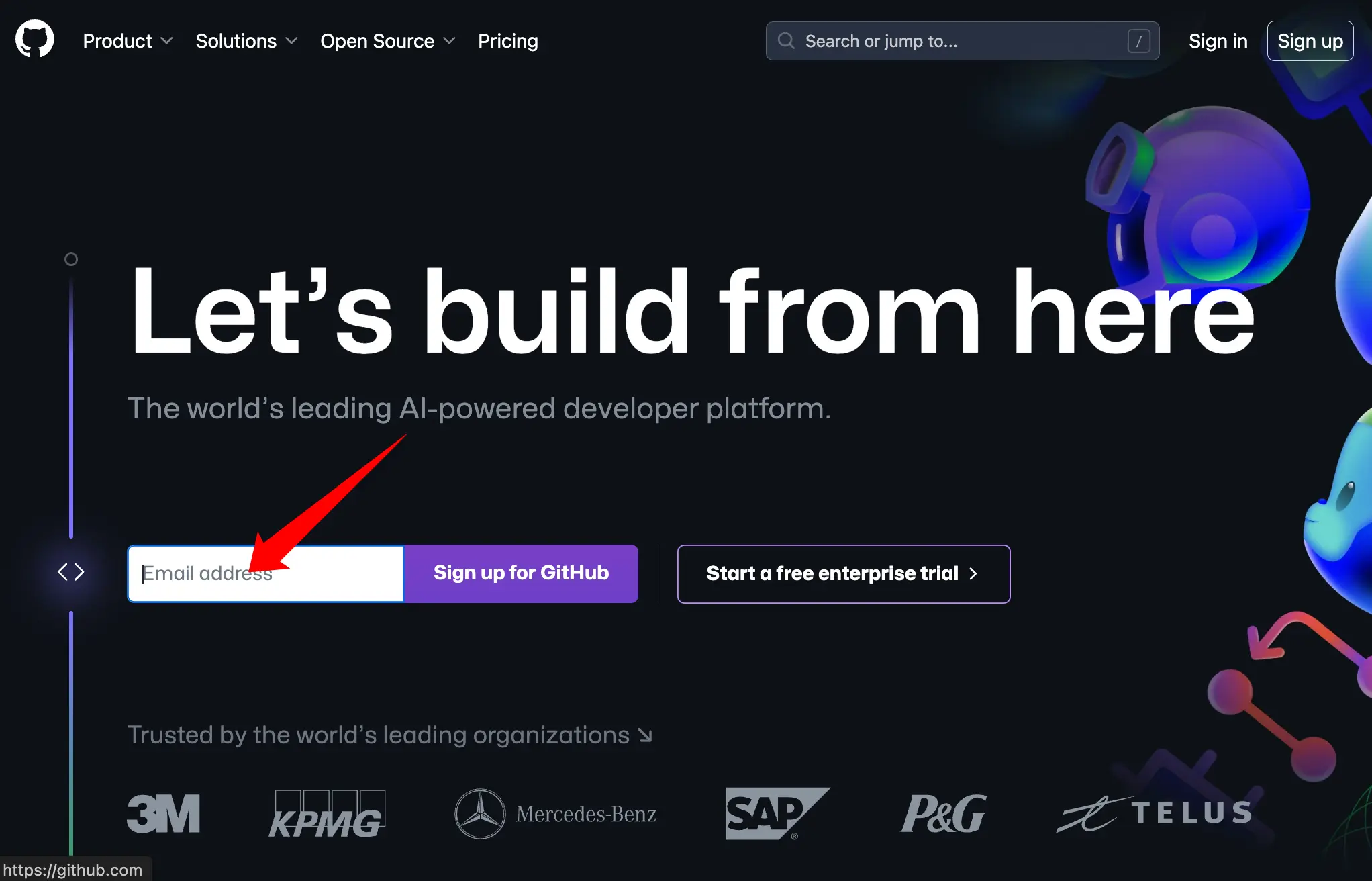Open the Pricing page
The image size is (1372, 881).
coord(508,41)
